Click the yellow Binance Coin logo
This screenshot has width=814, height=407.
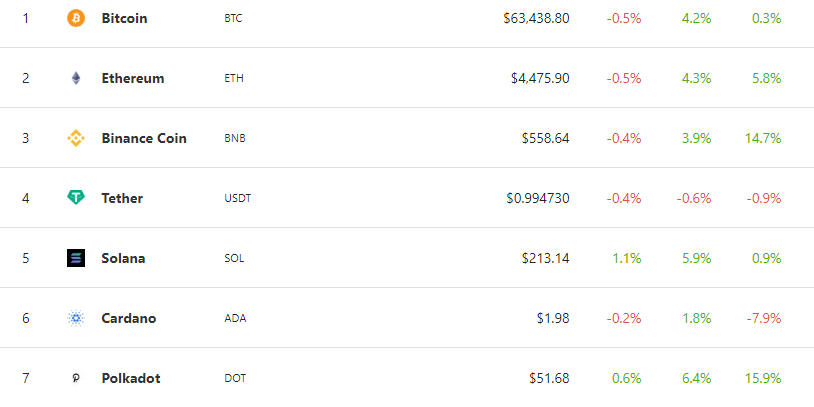76,138
